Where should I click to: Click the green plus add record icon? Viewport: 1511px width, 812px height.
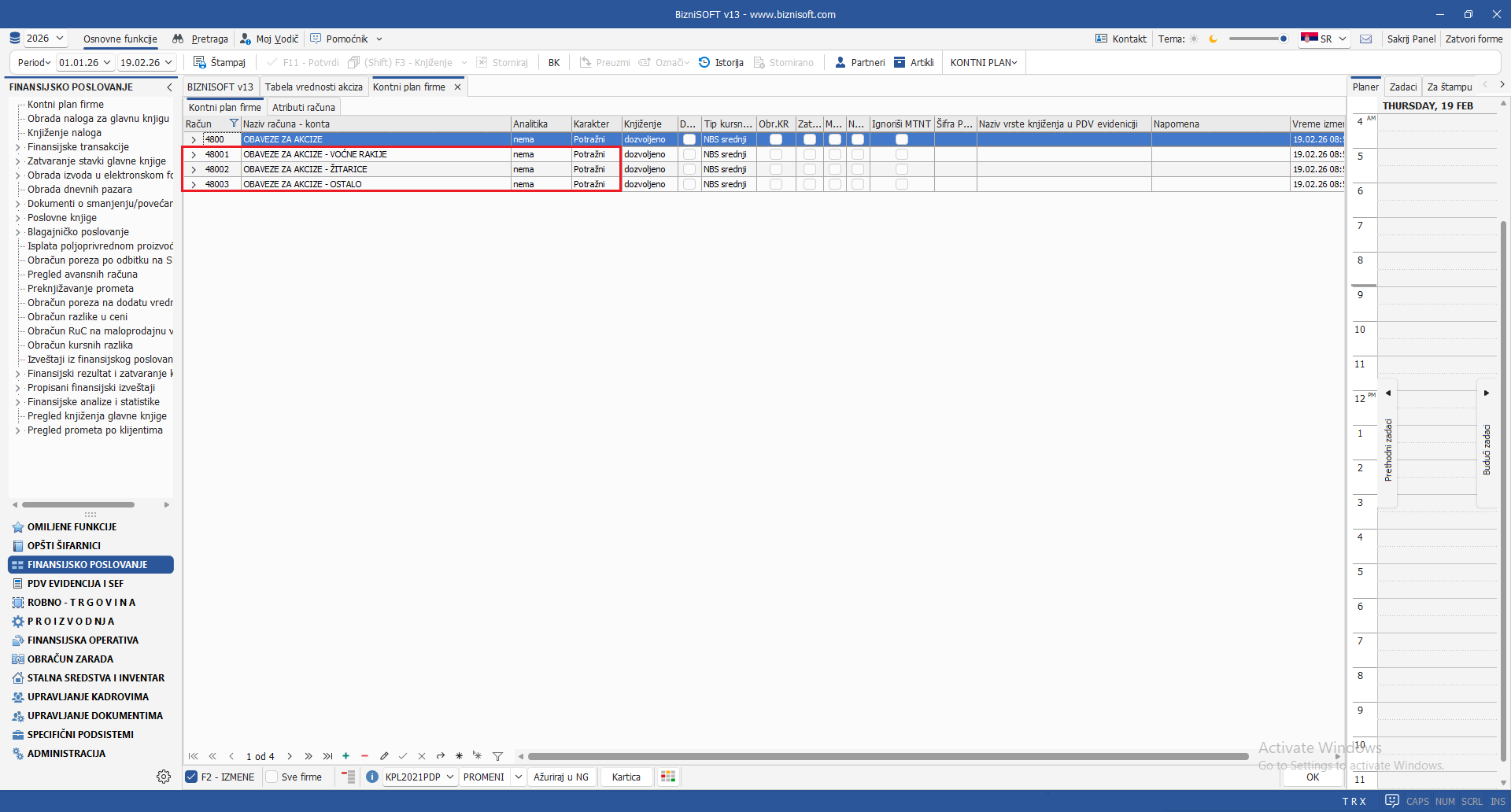point(345,756)
